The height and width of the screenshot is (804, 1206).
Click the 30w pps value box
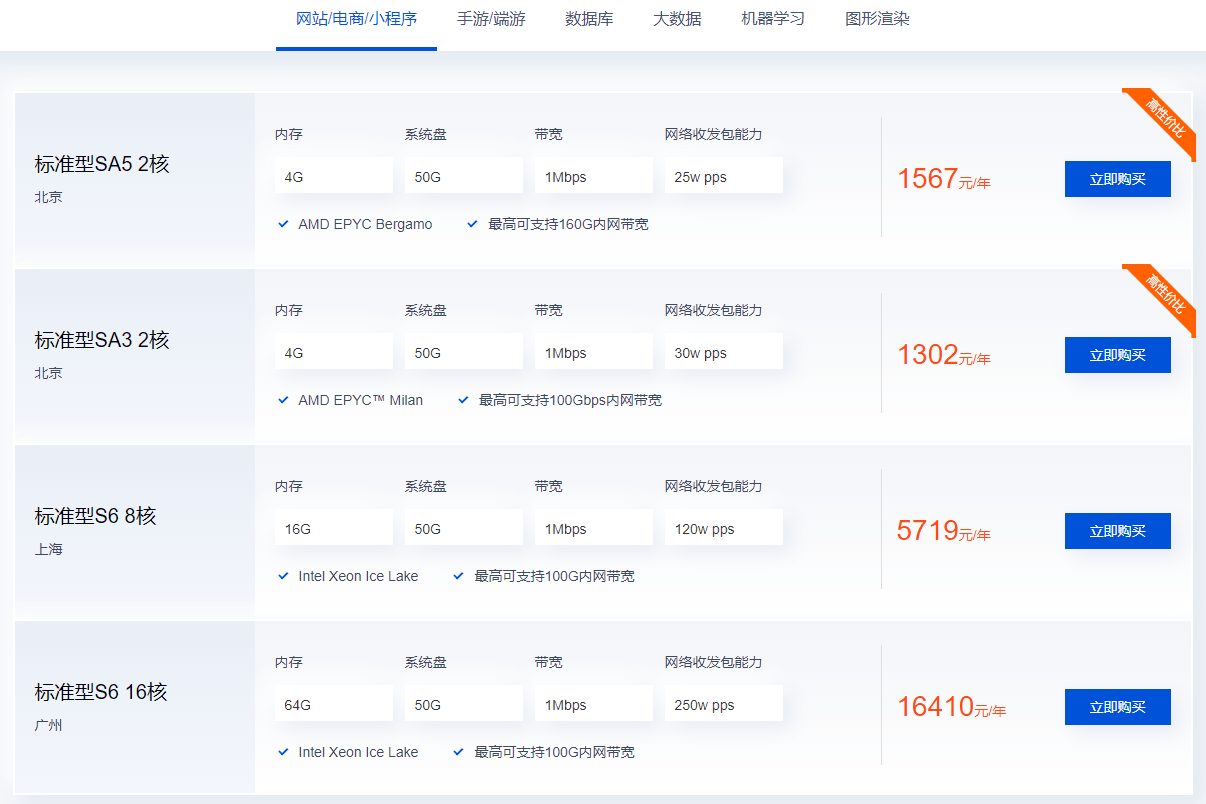point(724,351)
